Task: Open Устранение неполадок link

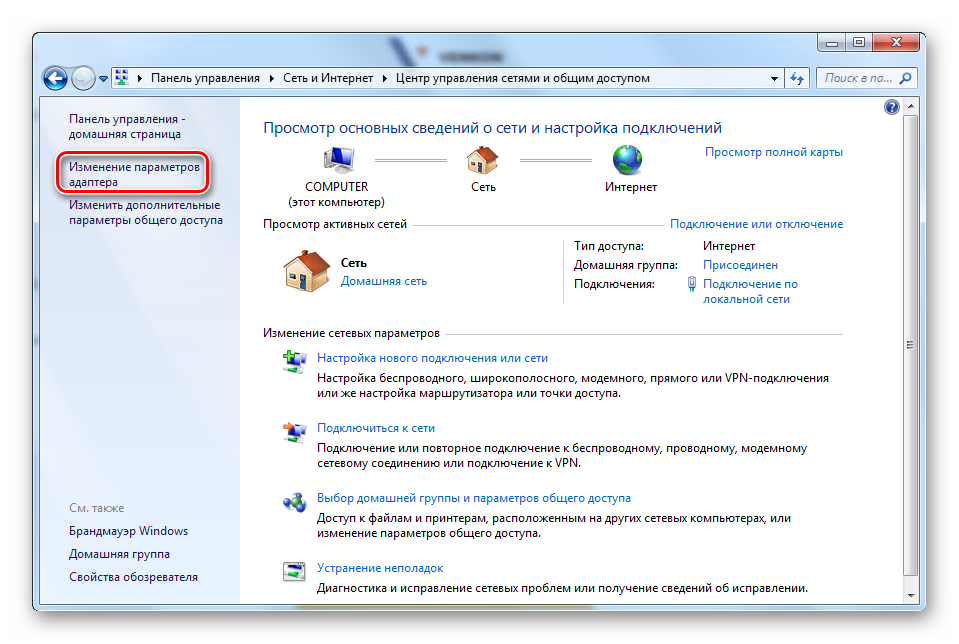Action: pos(380,568)
